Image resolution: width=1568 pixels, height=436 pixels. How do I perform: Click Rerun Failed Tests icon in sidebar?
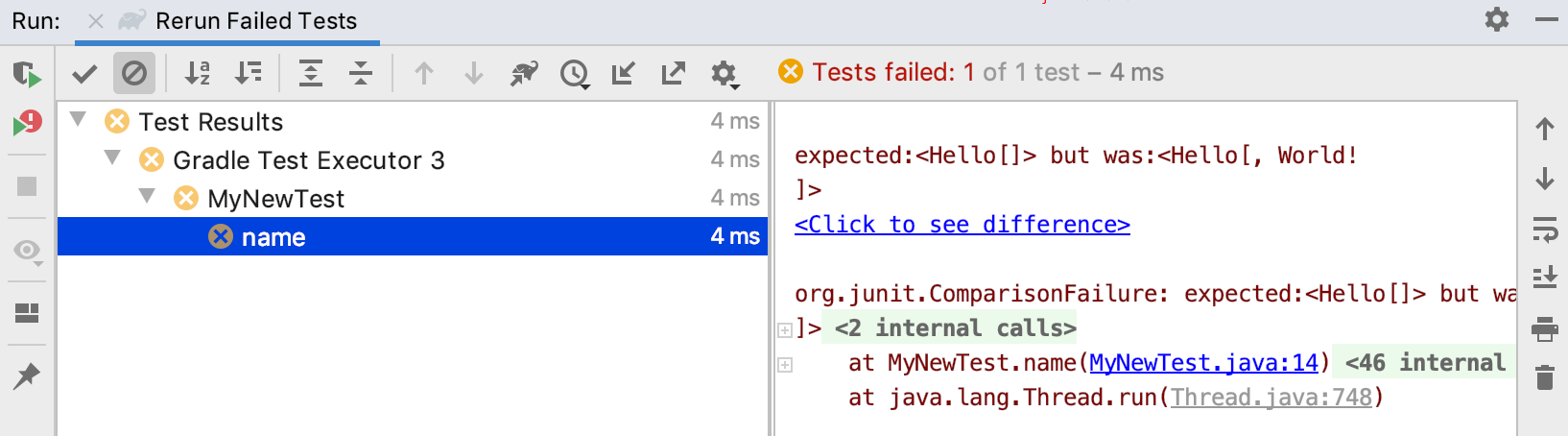coord(27,123)
